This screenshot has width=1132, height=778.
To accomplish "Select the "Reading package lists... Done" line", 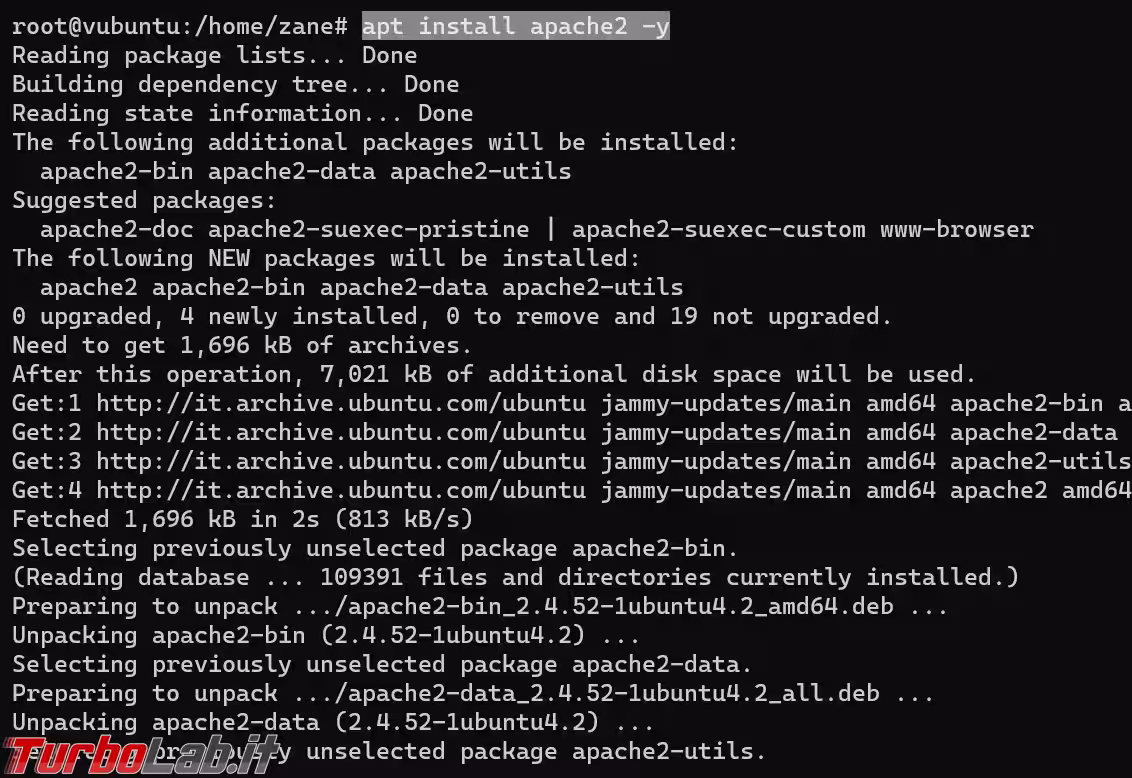I will (x=214, y=55).
